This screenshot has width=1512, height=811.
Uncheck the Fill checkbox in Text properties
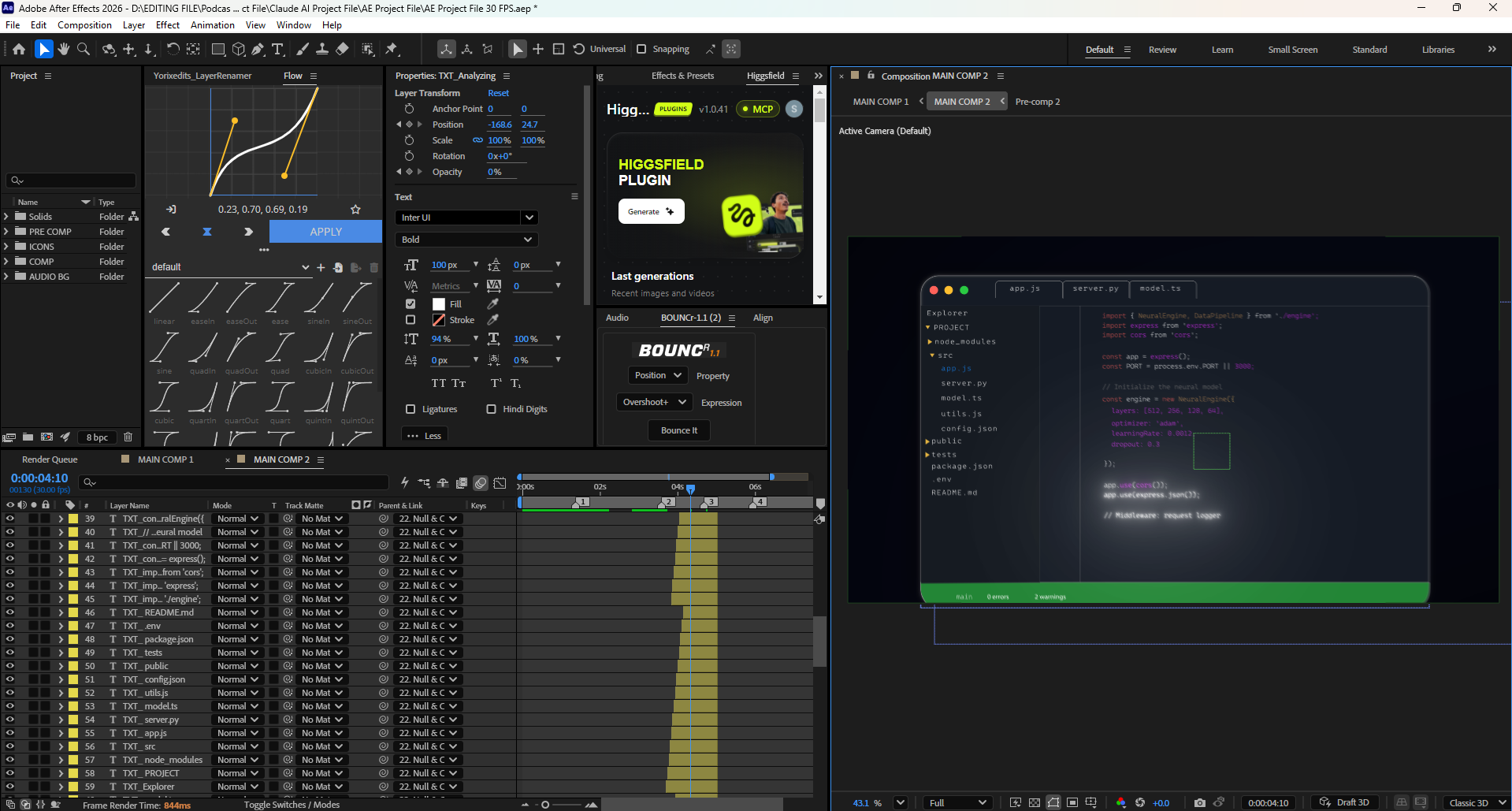click(x=411, y=303)
